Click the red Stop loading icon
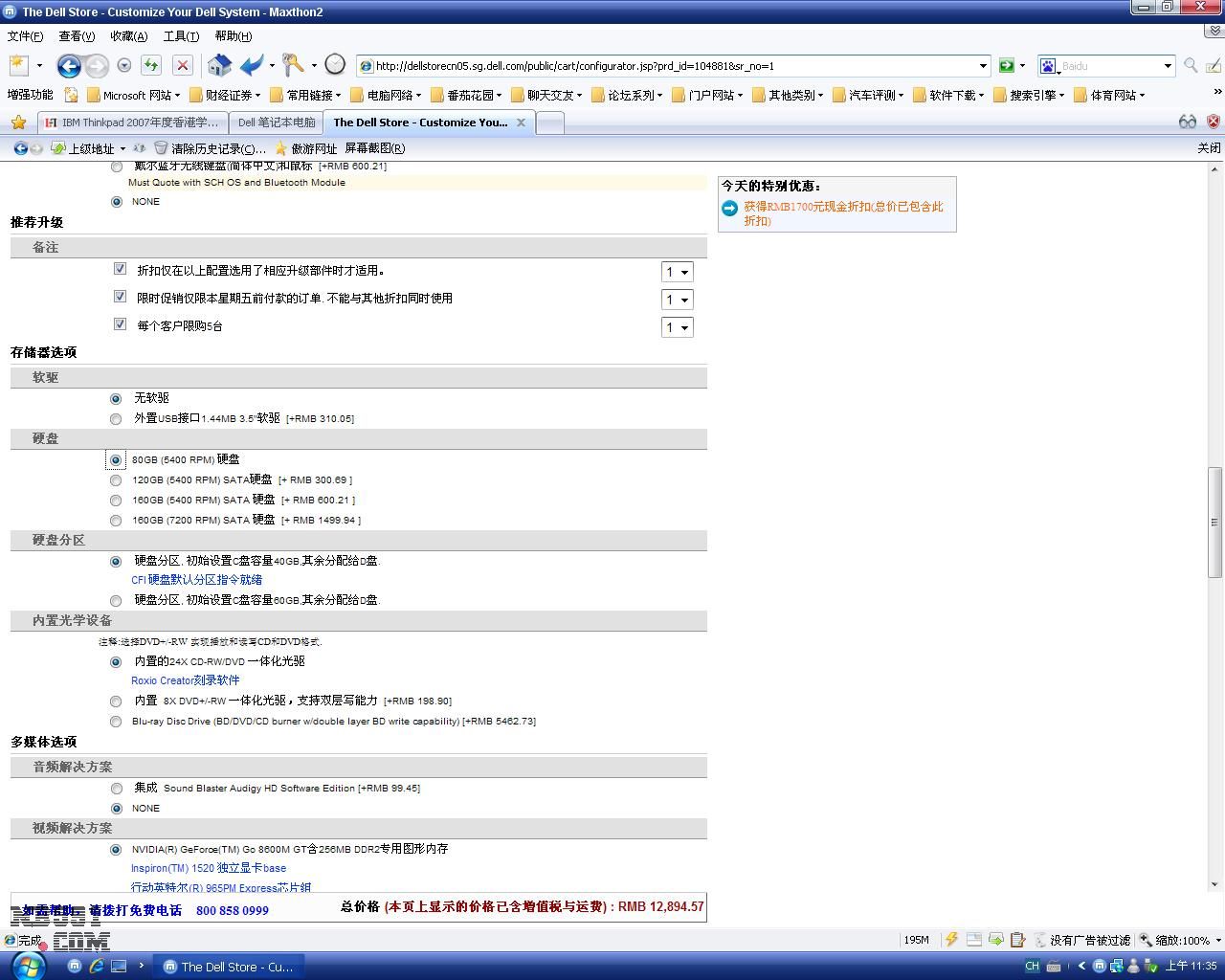 click(x=183, y=66)
